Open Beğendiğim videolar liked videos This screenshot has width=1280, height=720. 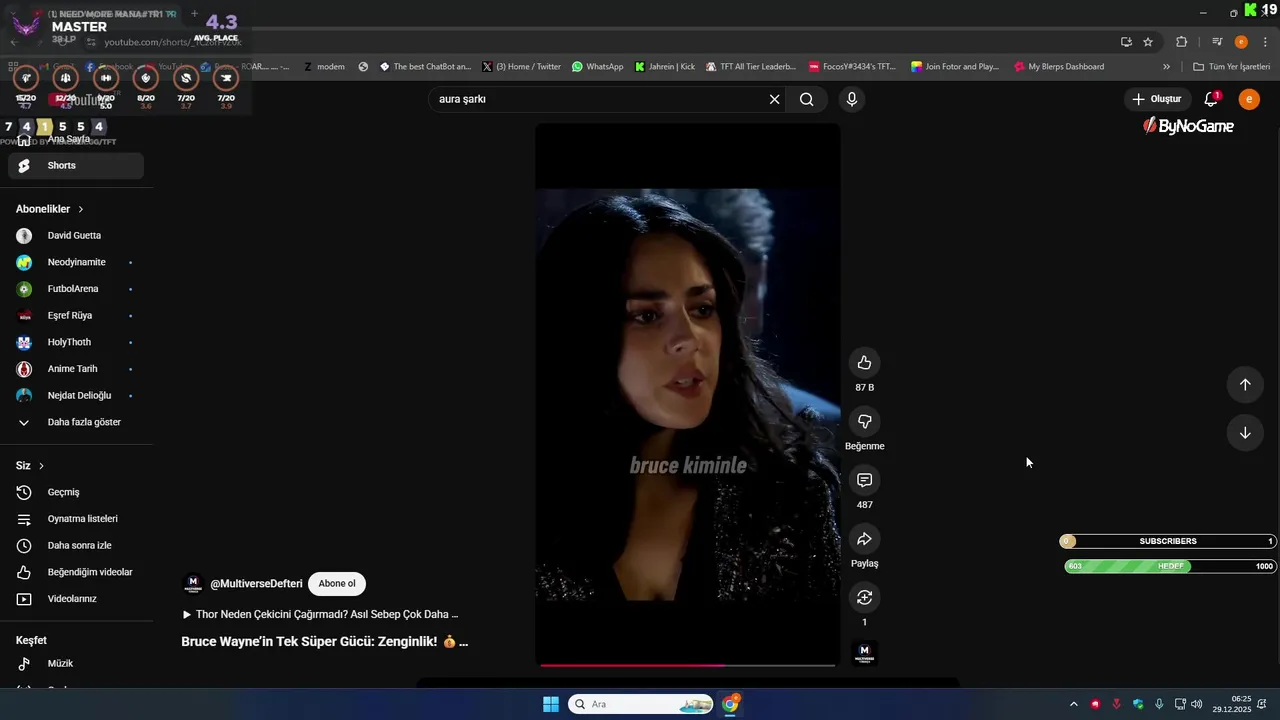(x=76, y=572)
